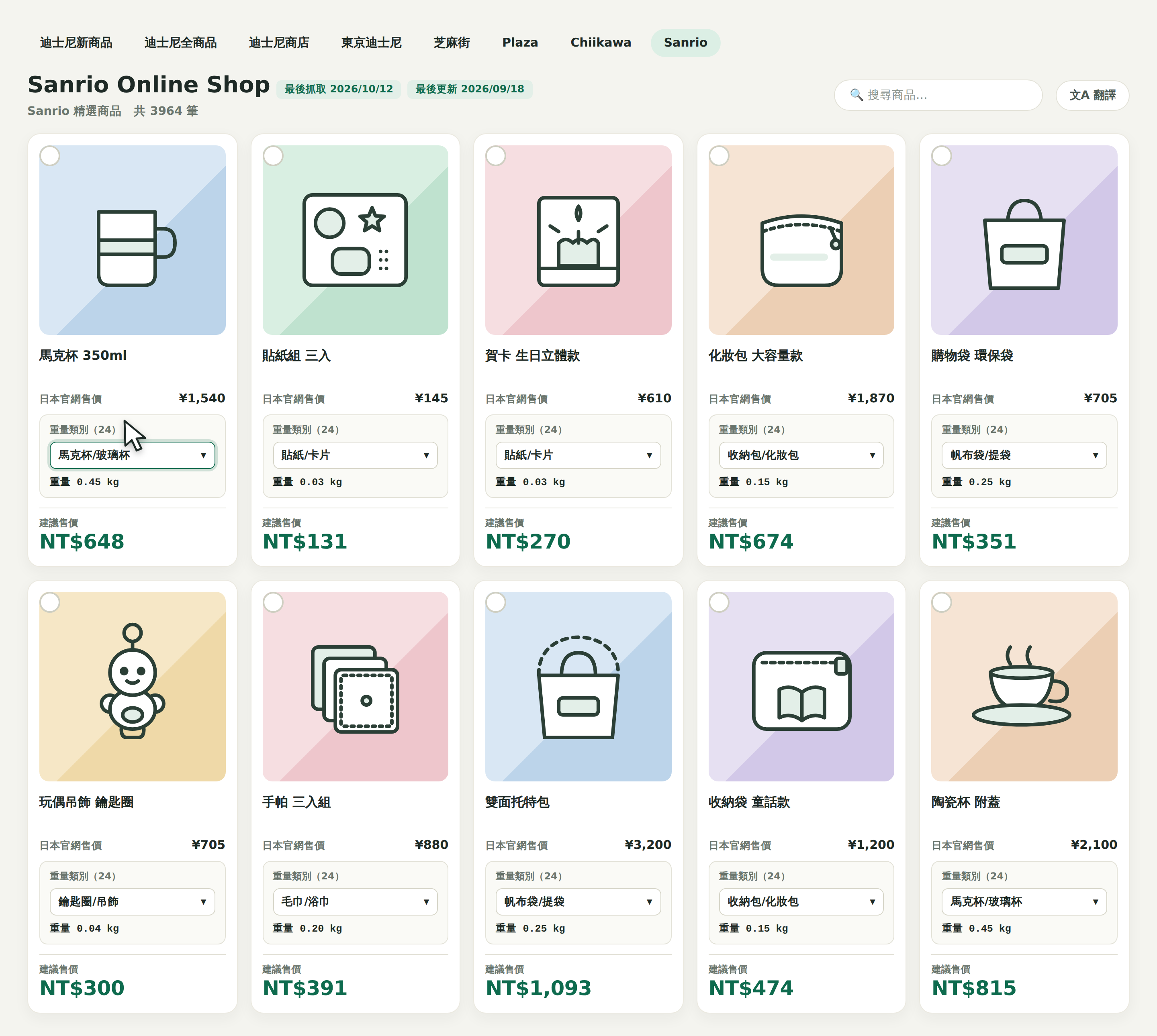Viewport: 1157px width, 1036px height.
Task: Open the doll keychain image of 玩偶吊飾 鑰匙圈
Action: pos(132,687)
